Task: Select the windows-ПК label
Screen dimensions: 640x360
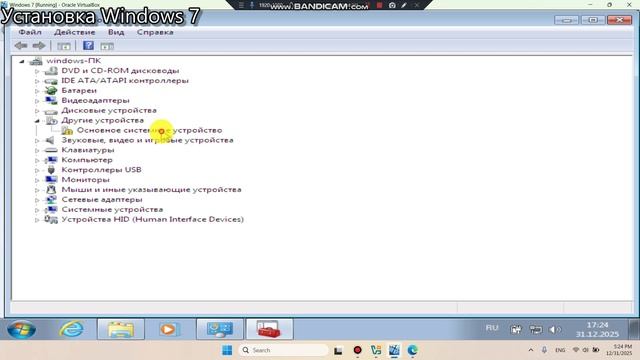Action: pyautogui.click(x=73, y=61)
